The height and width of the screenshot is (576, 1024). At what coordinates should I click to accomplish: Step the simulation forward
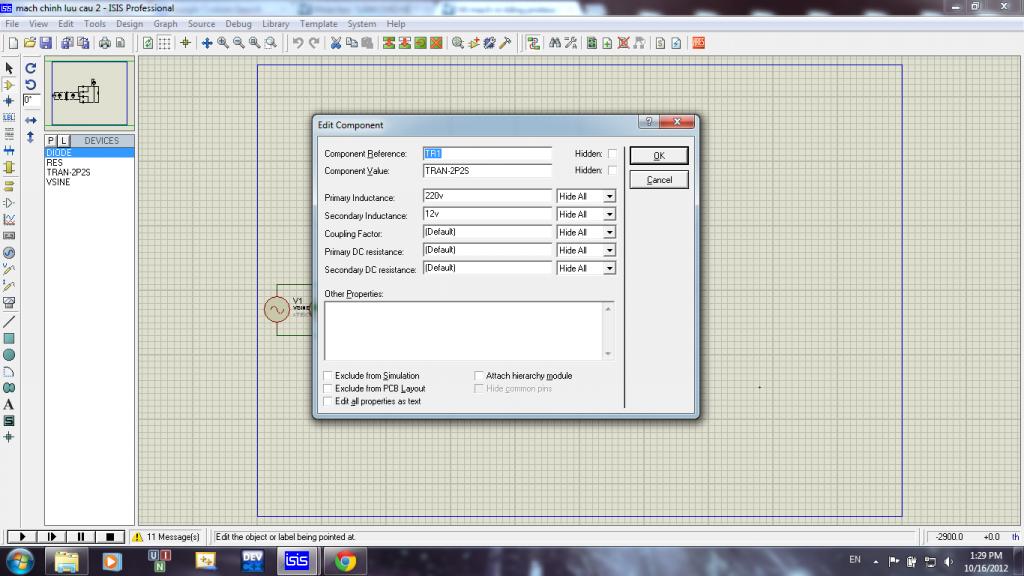pos(52,537)
